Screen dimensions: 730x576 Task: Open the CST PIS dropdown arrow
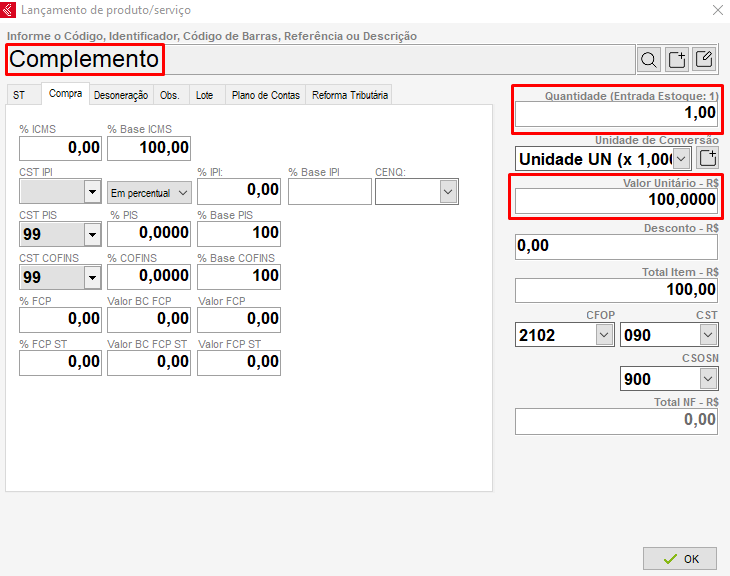(92, 235)
